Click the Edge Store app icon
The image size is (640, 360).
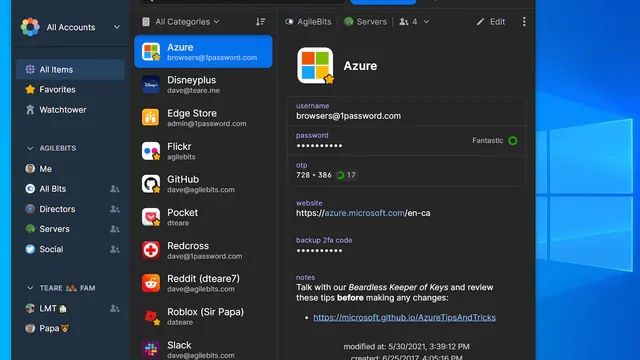click(x=151, y=118)
